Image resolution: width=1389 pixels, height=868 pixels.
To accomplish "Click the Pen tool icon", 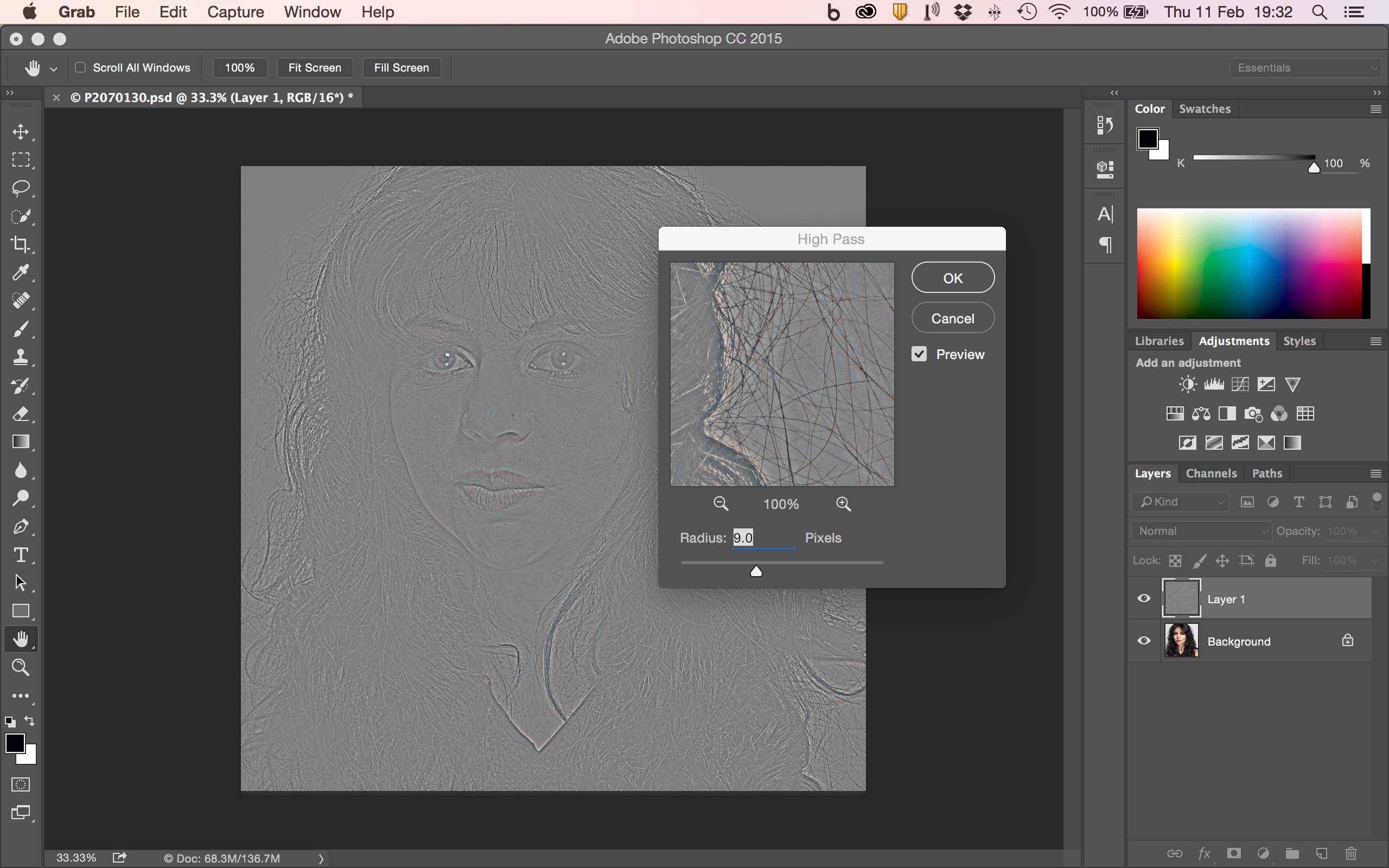I will (21, 526).
